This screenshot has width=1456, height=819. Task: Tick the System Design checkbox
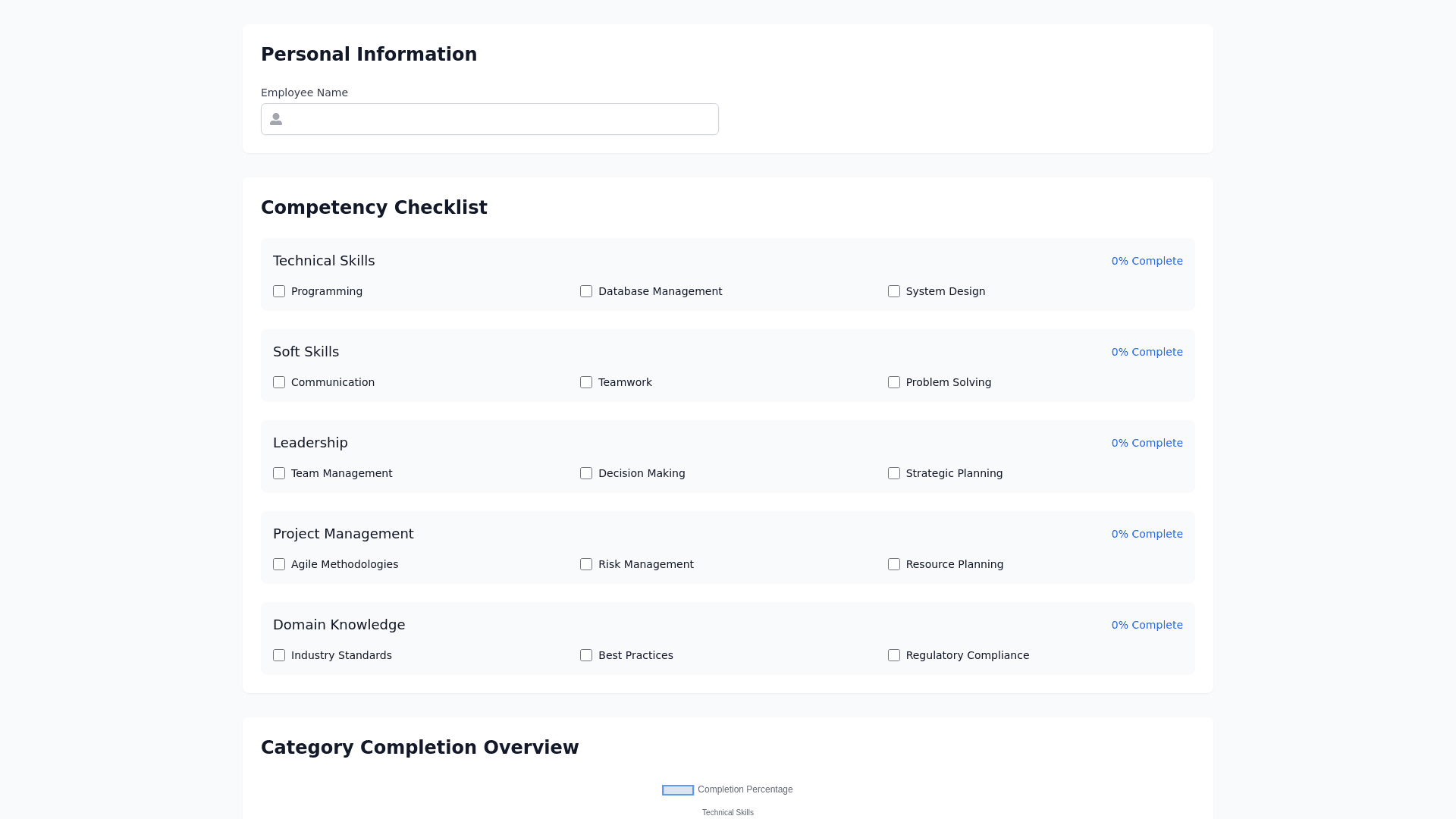pyautogui.click(x=894, y=291)
